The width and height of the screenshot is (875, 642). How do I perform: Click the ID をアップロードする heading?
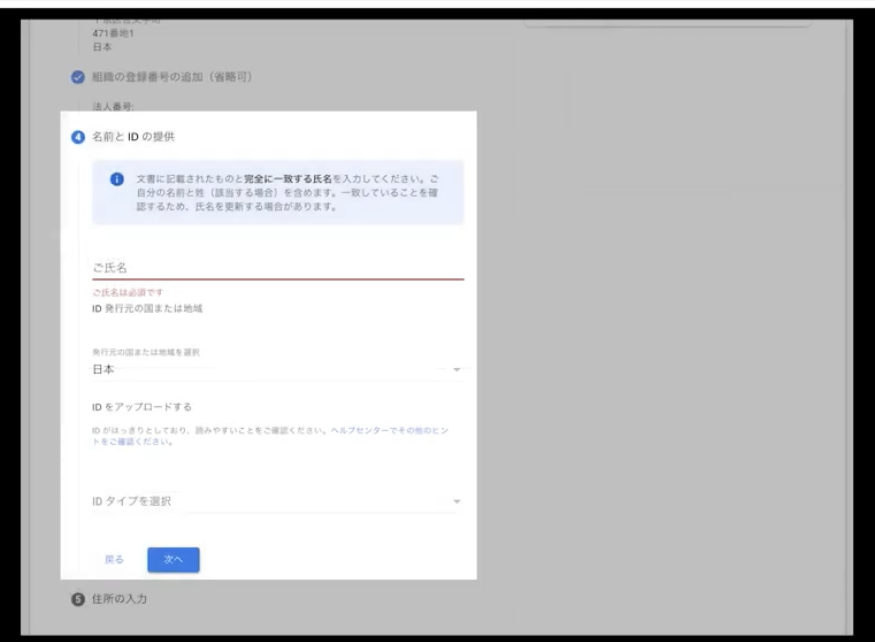point(141,407)
